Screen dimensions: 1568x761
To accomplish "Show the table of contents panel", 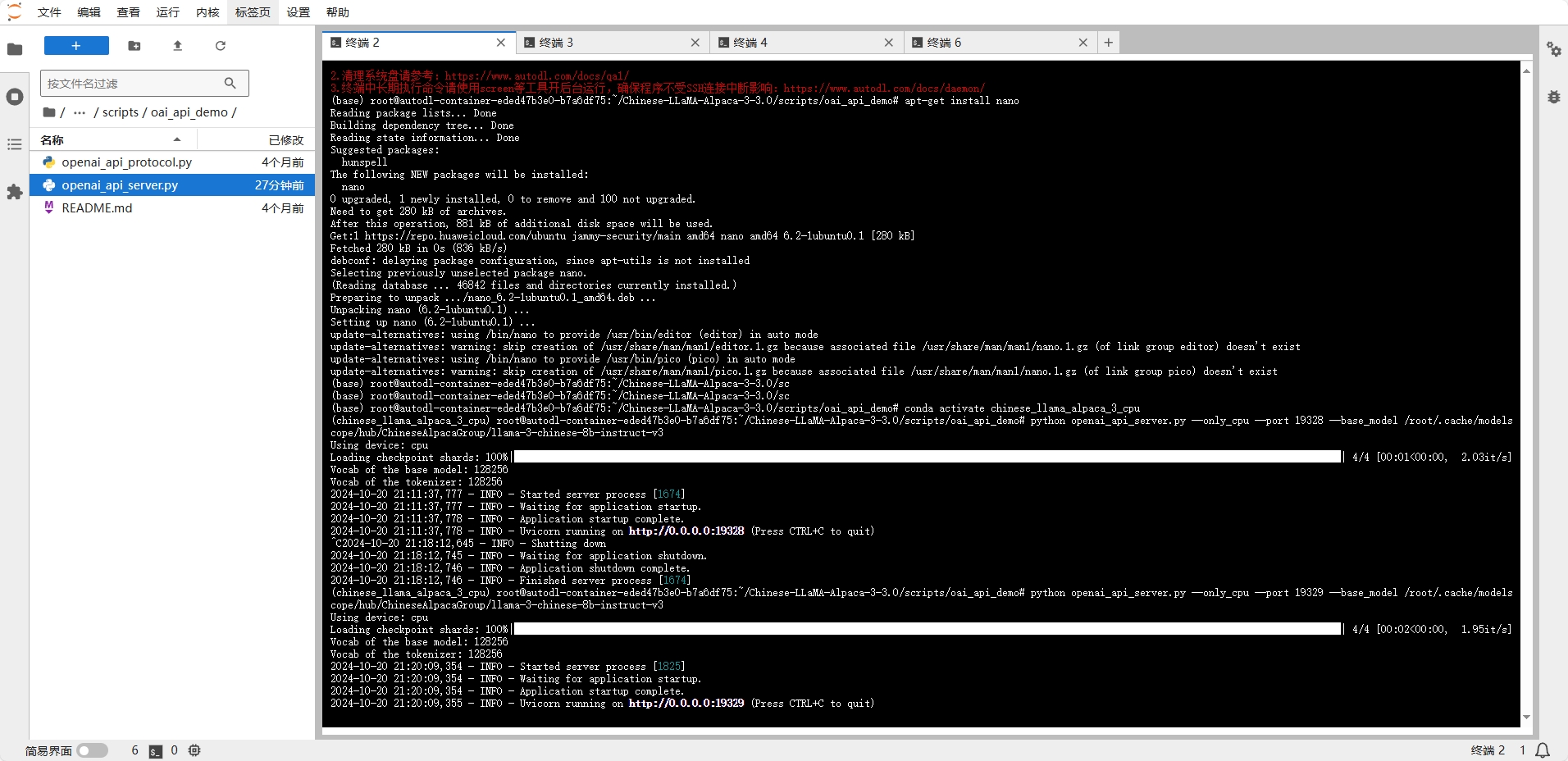I will (15, 144).
